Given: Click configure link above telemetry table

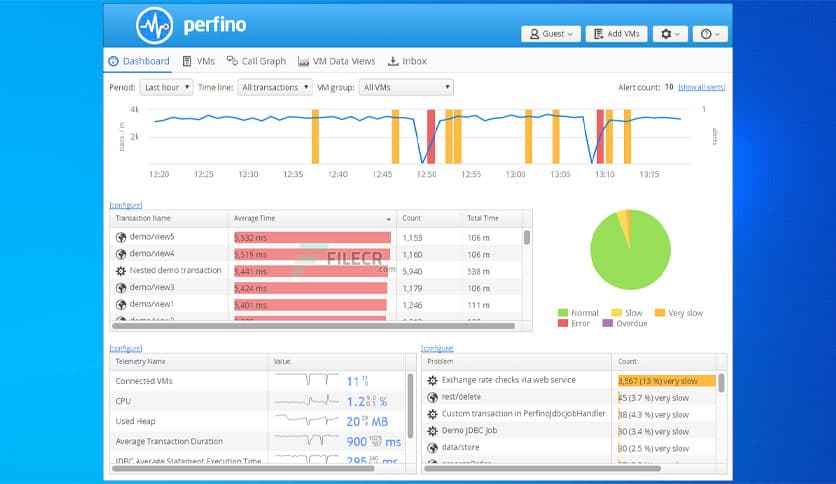Looking at the screenshot, I should coord(126,348).
